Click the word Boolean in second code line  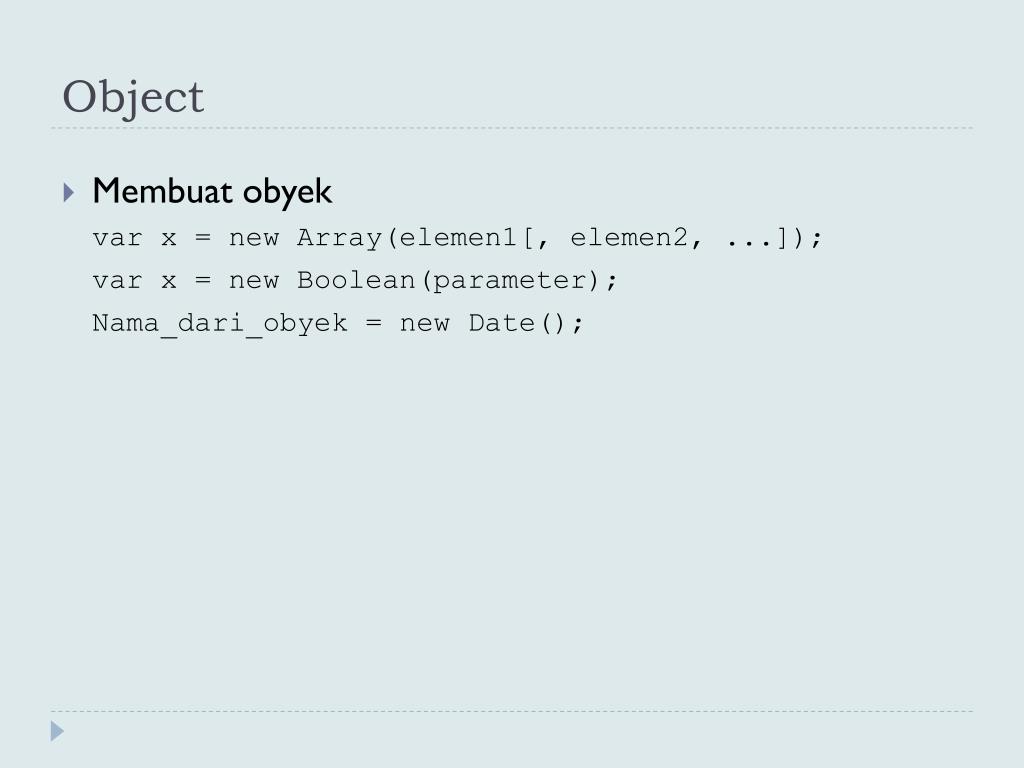[357, 281]
